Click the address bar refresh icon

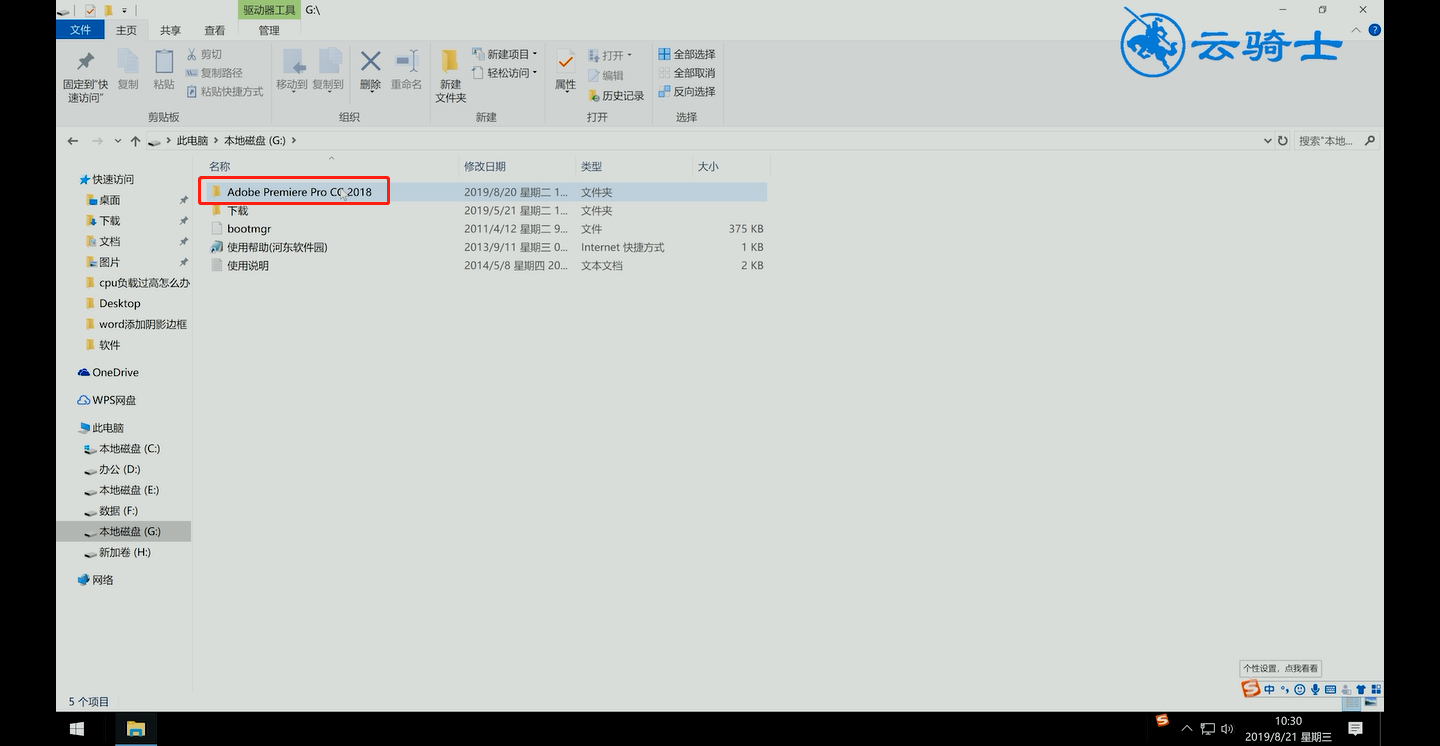[1283, 141]
